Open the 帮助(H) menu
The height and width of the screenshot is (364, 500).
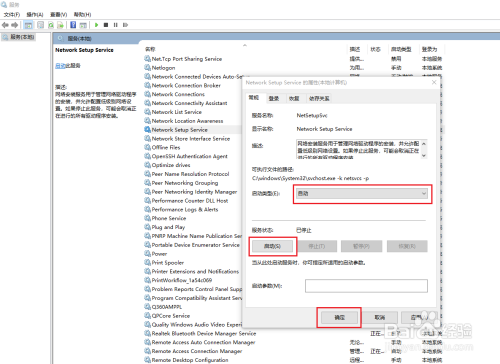pos(82,15)
